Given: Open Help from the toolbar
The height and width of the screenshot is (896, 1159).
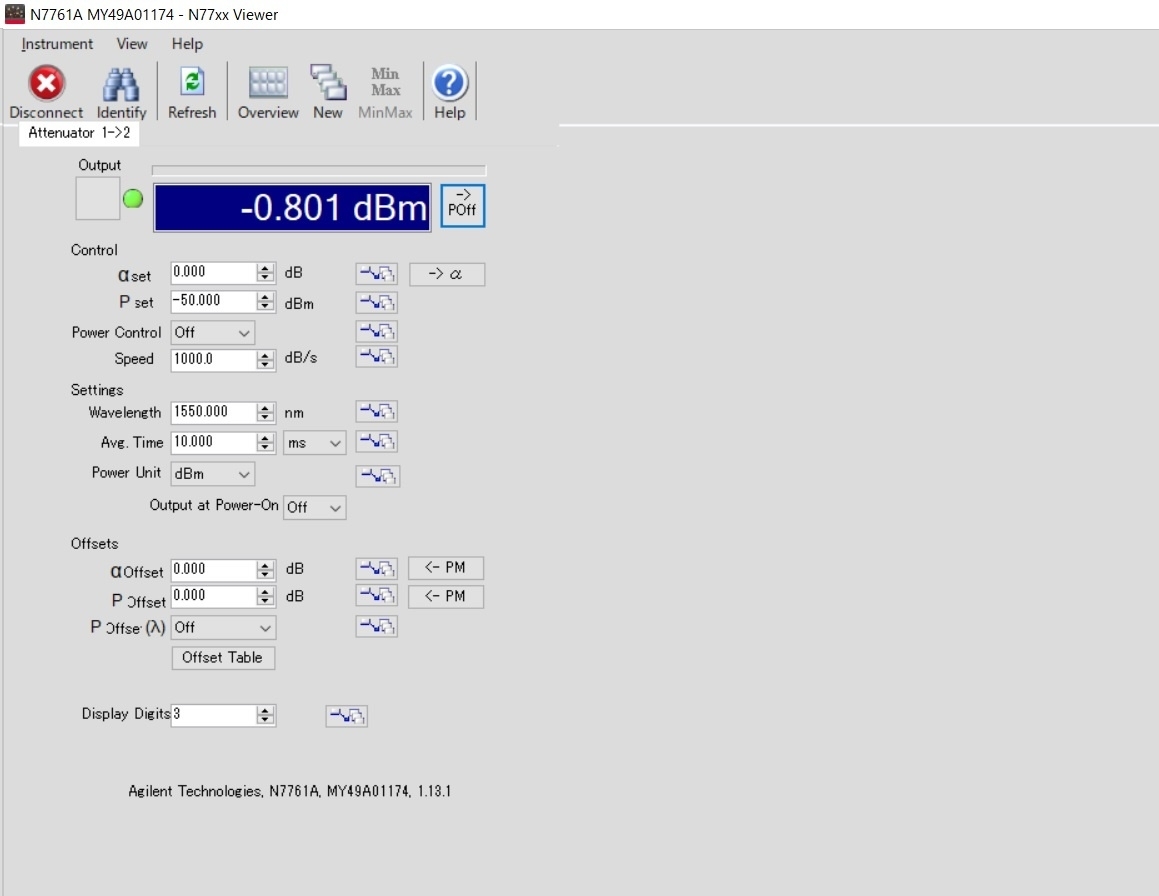Looking at the screenshot, I should [450, 84].
